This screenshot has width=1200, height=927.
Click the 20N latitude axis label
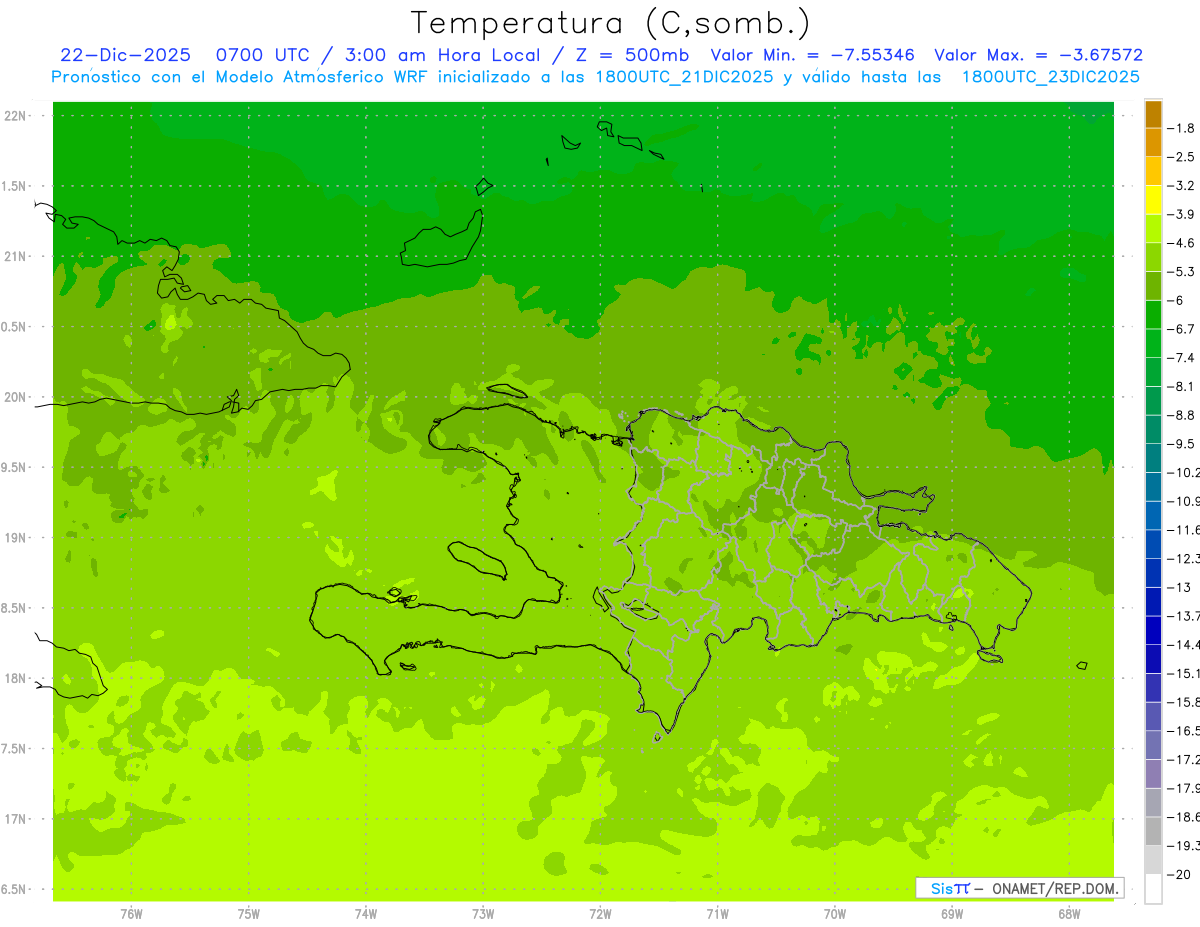click(16, 397)
